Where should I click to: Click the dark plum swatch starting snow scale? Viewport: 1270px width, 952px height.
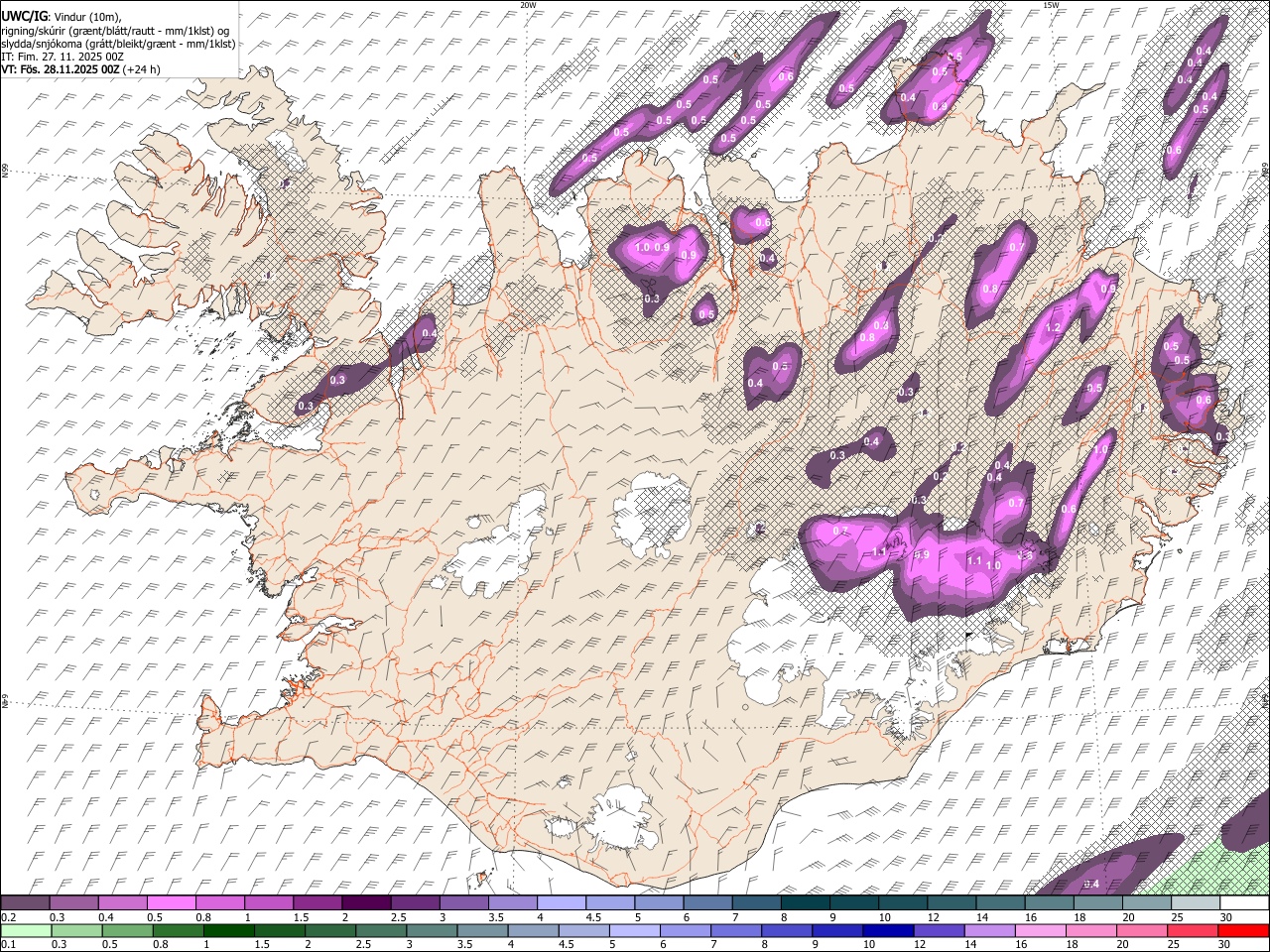(x=24, y=903)
